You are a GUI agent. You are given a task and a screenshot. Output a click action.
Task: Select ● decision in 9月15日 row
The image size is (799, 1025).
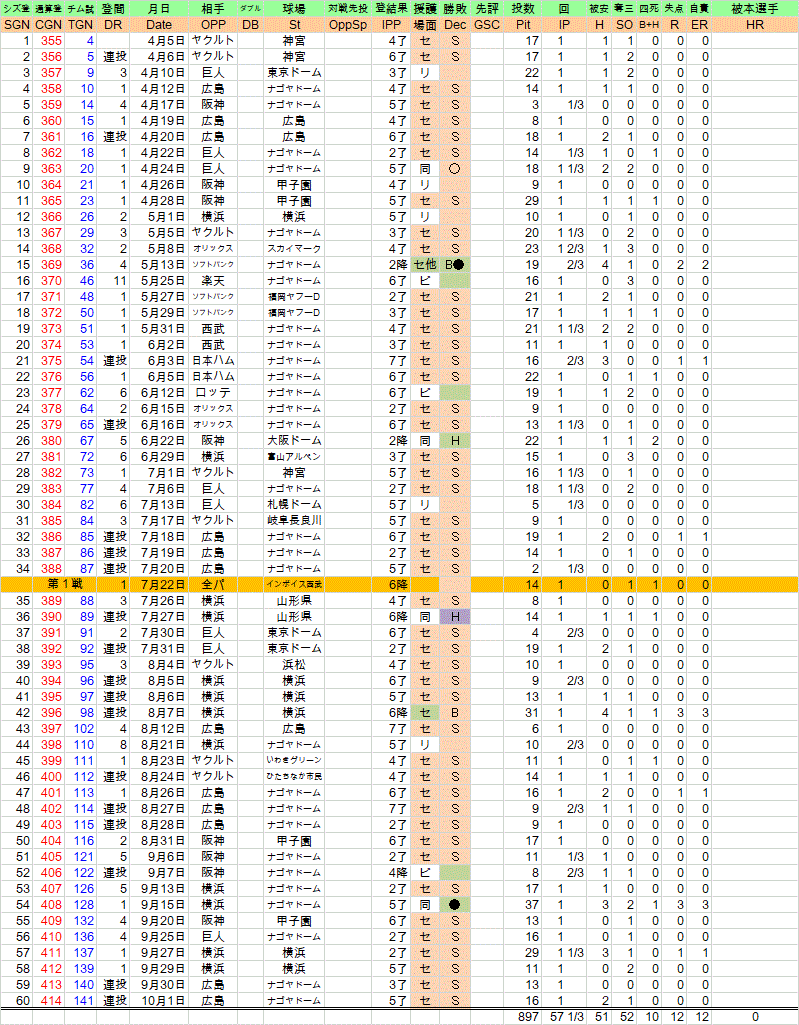[x=455, y=905]
